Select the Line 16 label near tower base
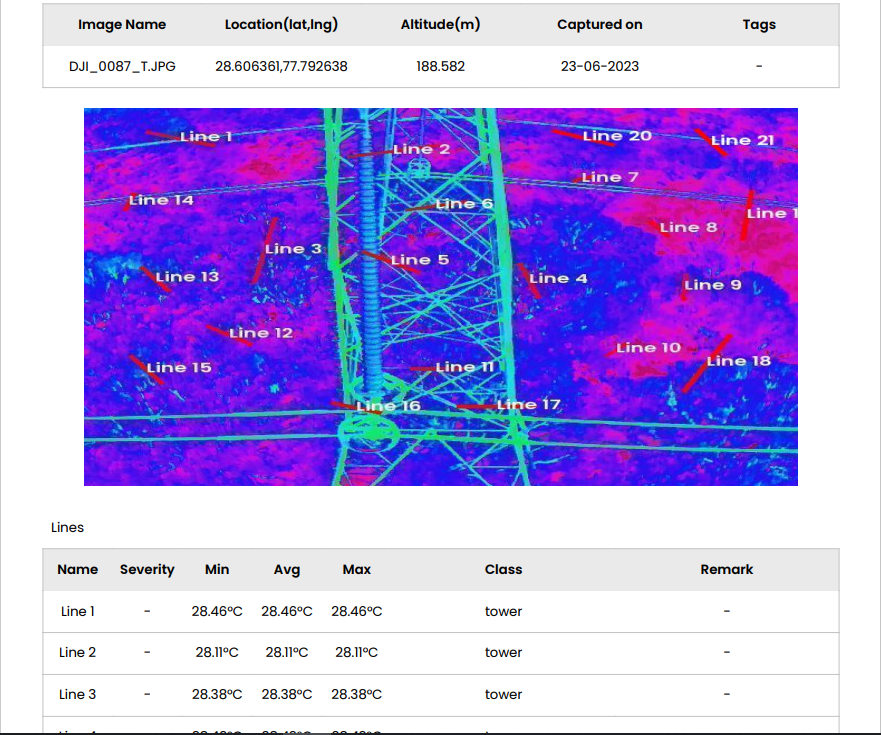 pyautogui.click(x=388, y=406)
